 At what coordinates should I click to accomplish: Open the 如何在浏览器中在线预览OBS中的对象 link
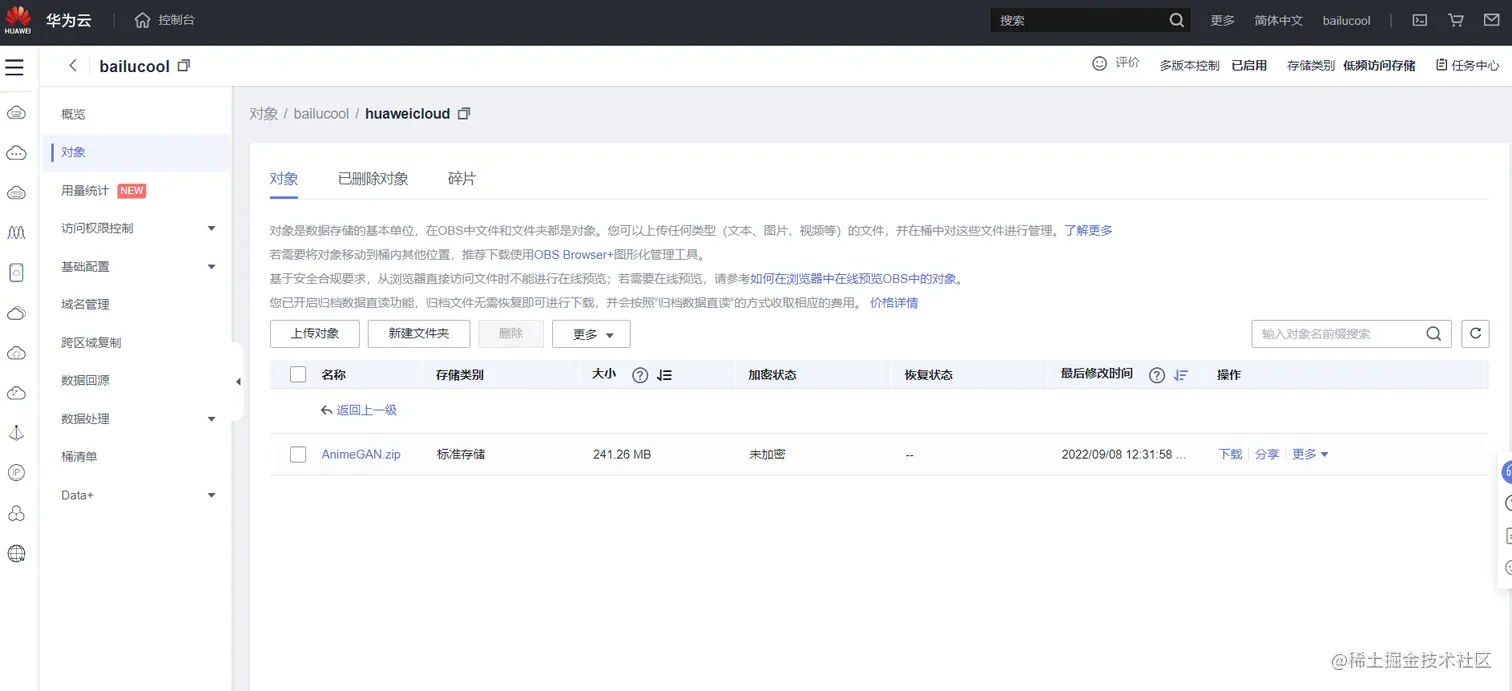[853, 279]
